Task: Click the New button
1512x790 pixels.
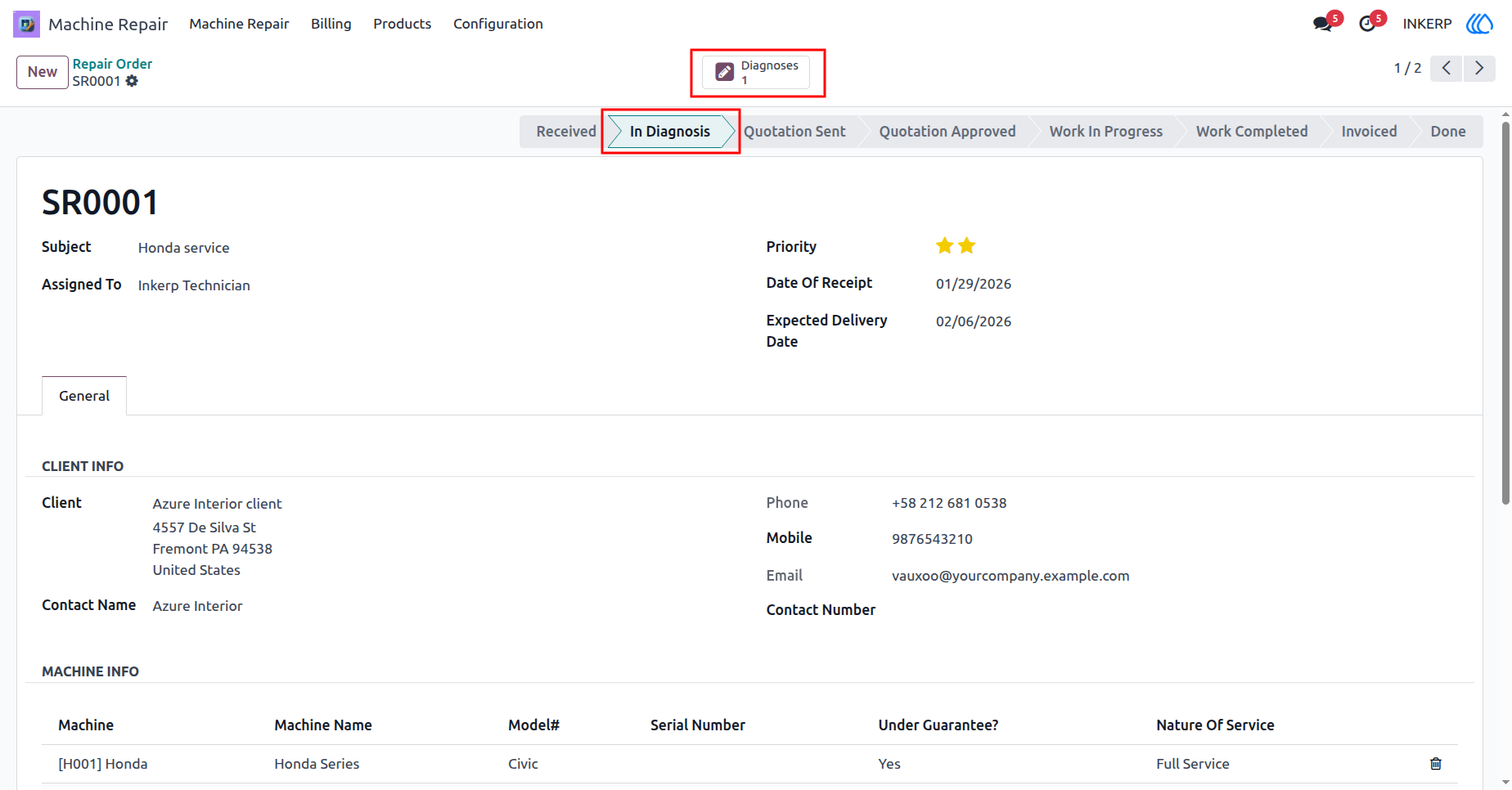Action: click(43, 72)
